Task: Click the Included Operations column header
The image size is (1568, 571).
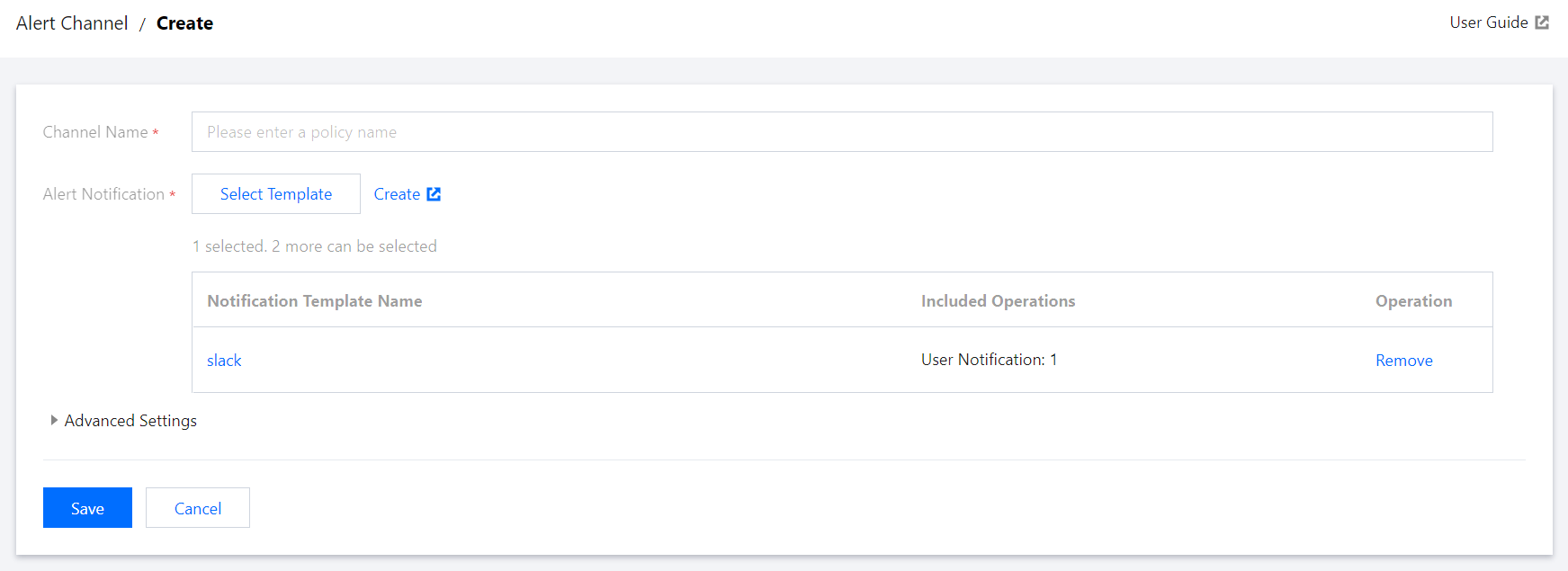Action: click(998, 301)
